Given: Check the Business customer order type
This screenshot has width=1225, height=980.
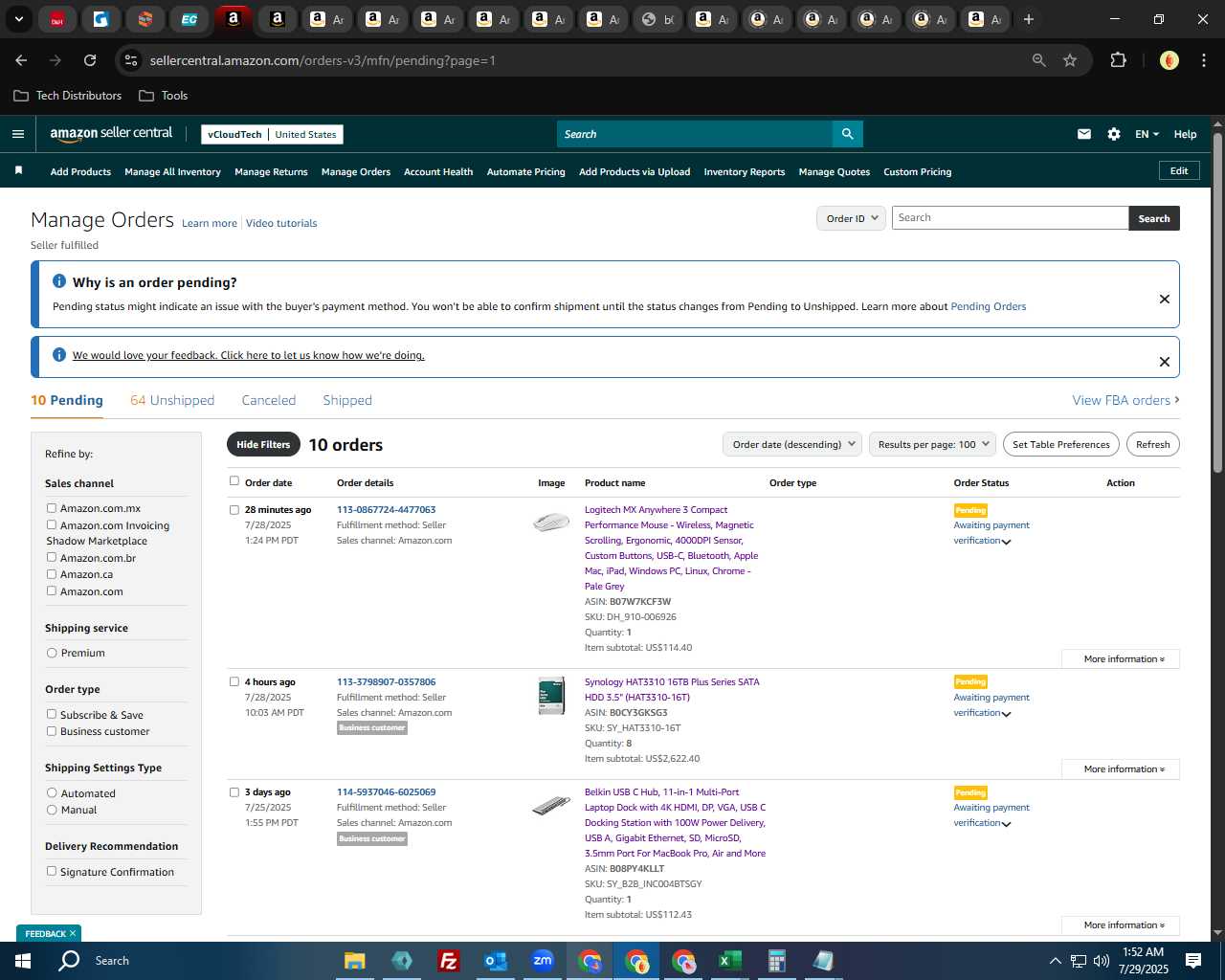Looking at the screenshot, I should pos(52,731).
